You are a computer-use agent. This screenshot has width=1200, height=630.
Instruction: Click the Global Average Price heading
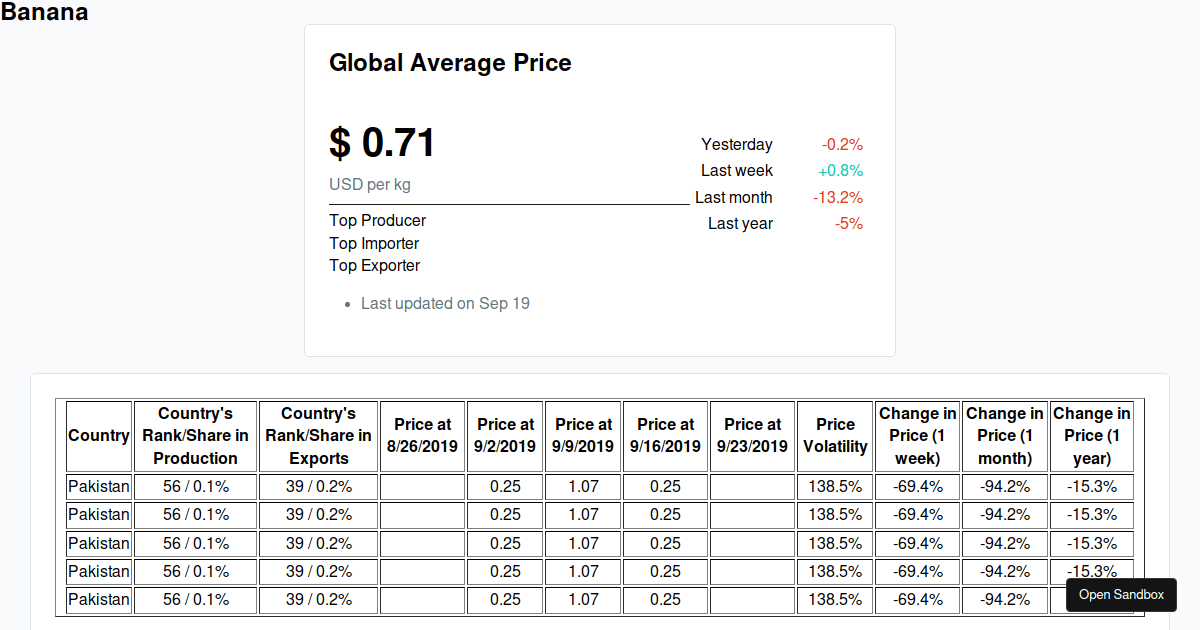tap(450, 63)
